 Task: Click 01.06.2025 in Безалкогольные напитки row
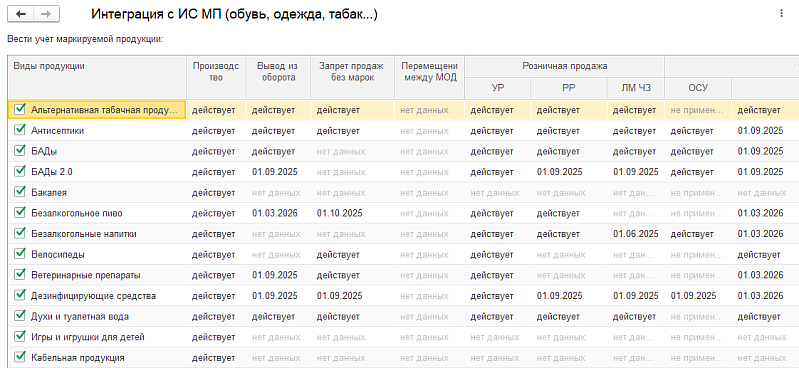[635, 233]
